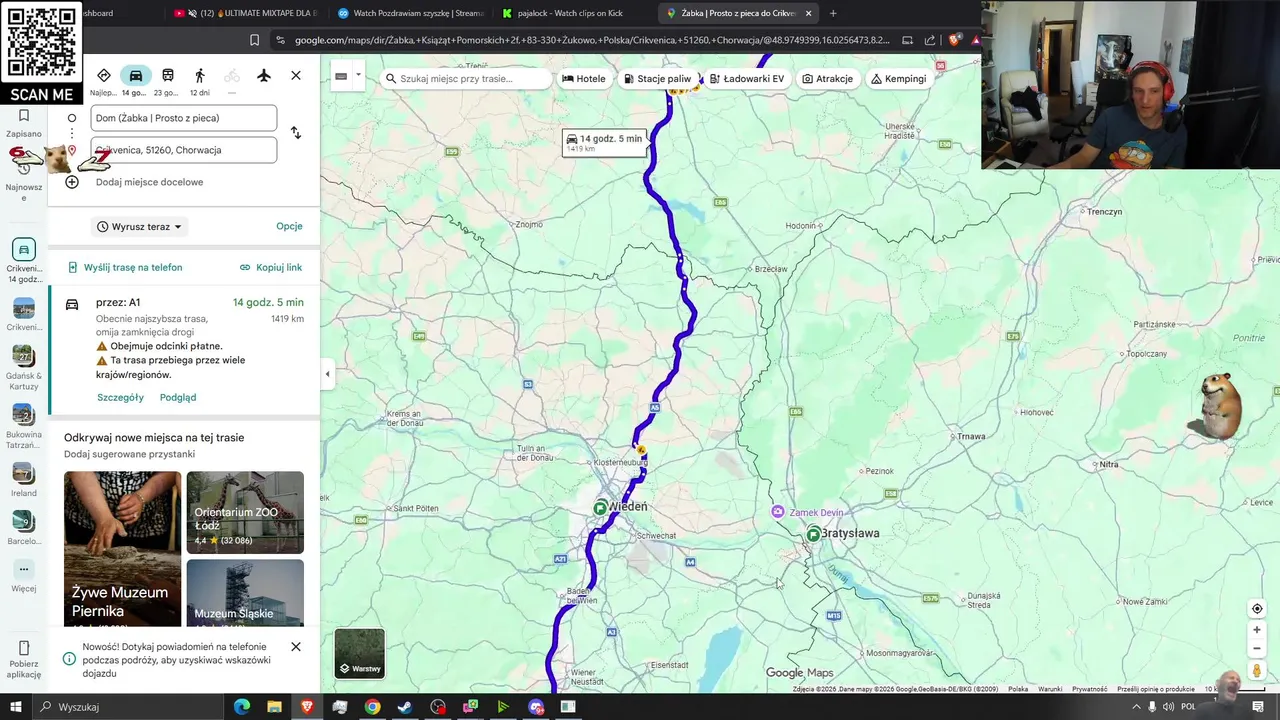Open Orientarium ZOO Łódź suggestion card
This screenshot has height=720, width=1280.
pyautogui.click(x=245, y=512)
